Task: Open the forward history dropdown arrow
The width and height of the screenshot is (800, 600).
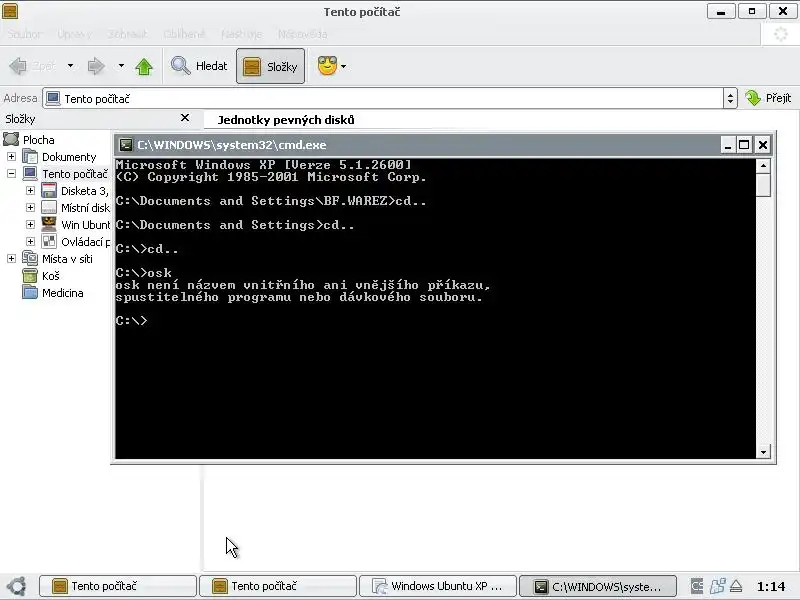Action: pos(121,66)
